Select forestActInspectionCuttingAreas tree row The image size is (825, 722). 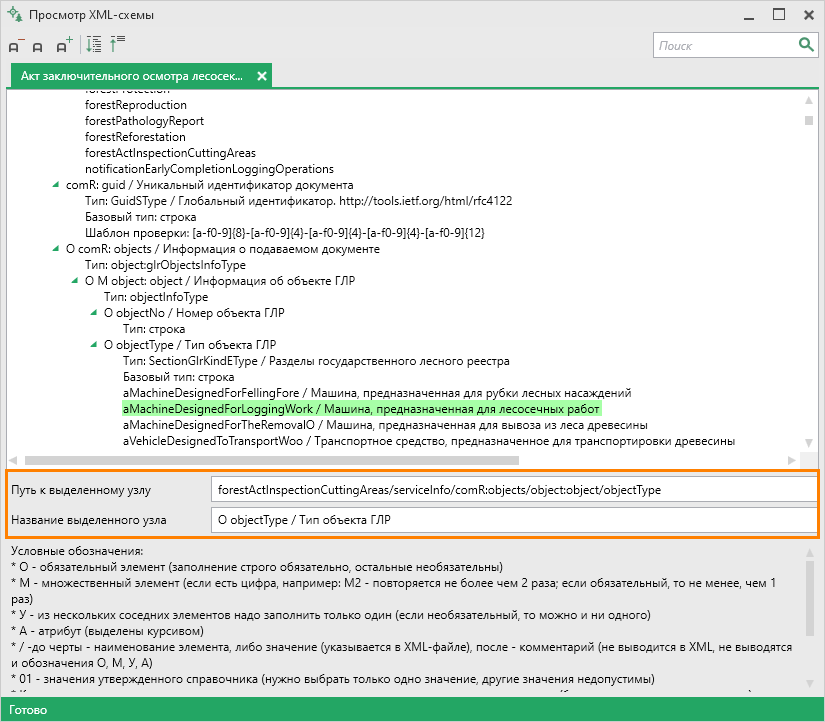[170, 153]
